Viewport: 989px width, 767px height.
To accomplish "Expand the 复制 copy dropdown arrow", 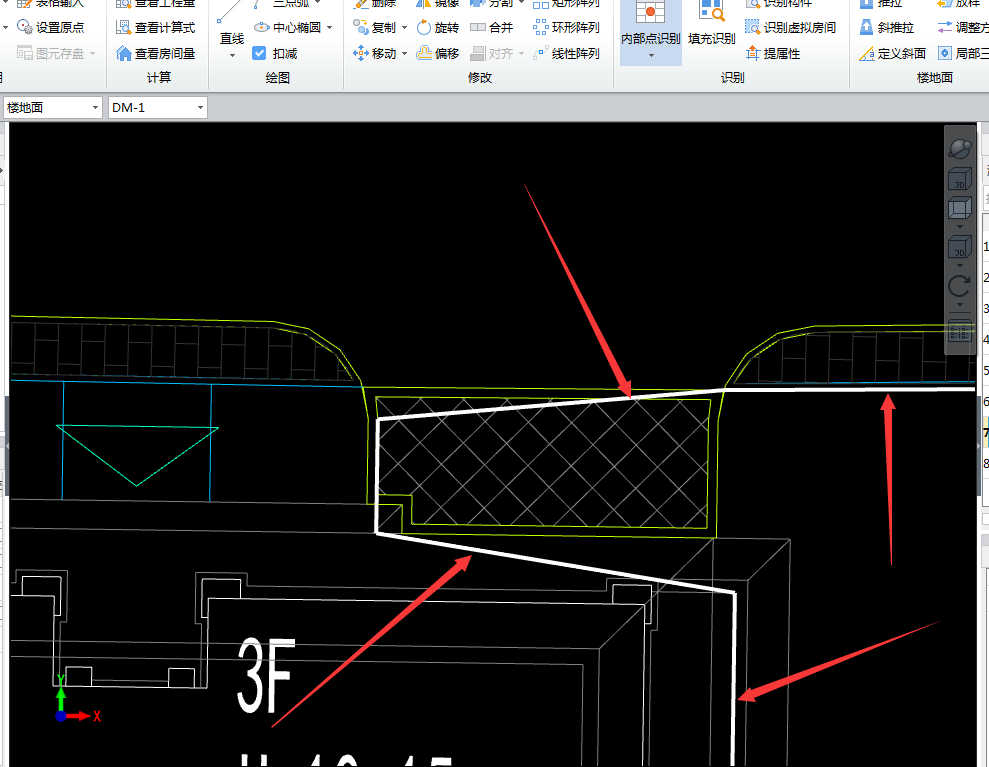I will click(x=404, y=27).
